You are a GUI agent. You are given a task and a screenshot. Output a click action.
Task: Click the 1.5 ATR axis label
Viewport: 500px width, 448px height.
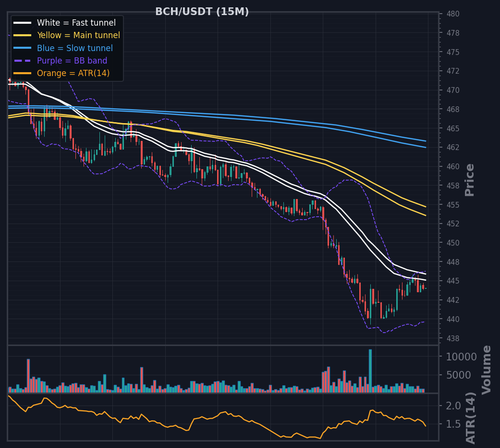click(453, 424)
